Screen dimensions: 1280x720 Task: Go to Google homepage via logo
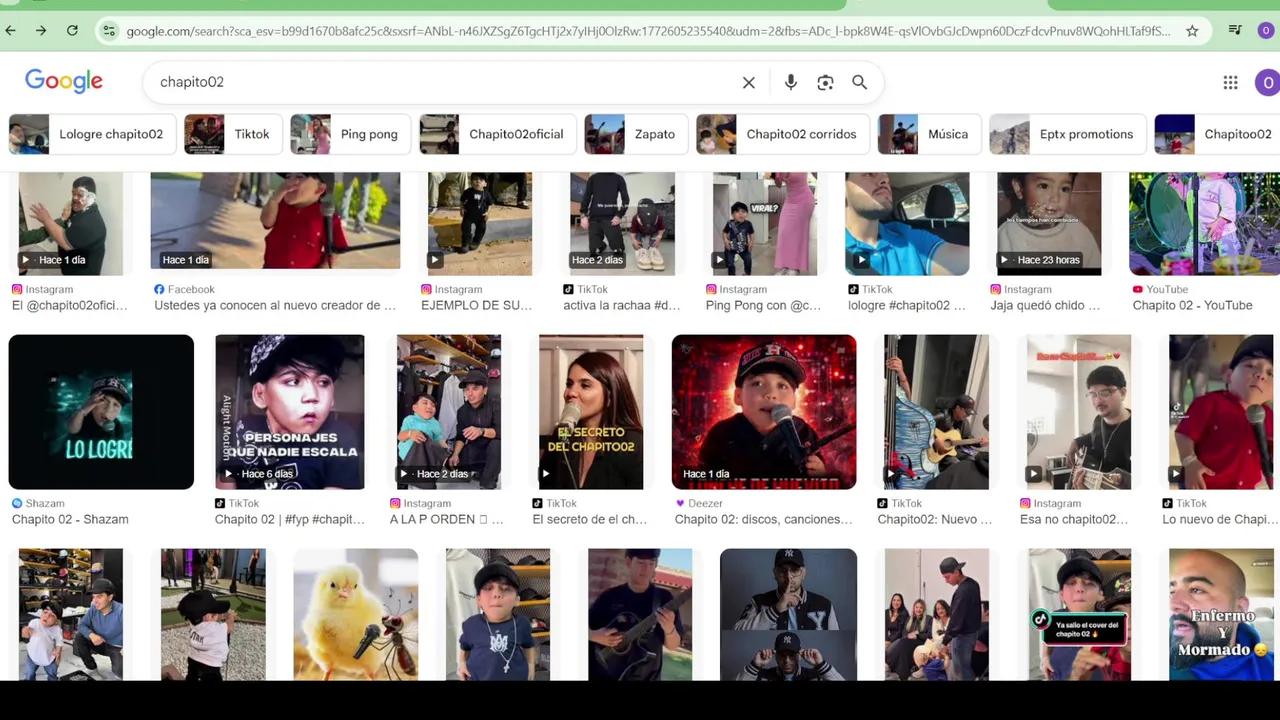(64, 81)
